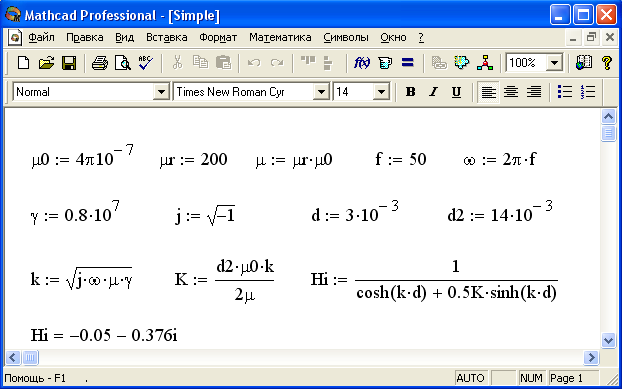Click the Component Wizard icon
The height and width of the screenshot is (389, 622).
coord(461,62)
